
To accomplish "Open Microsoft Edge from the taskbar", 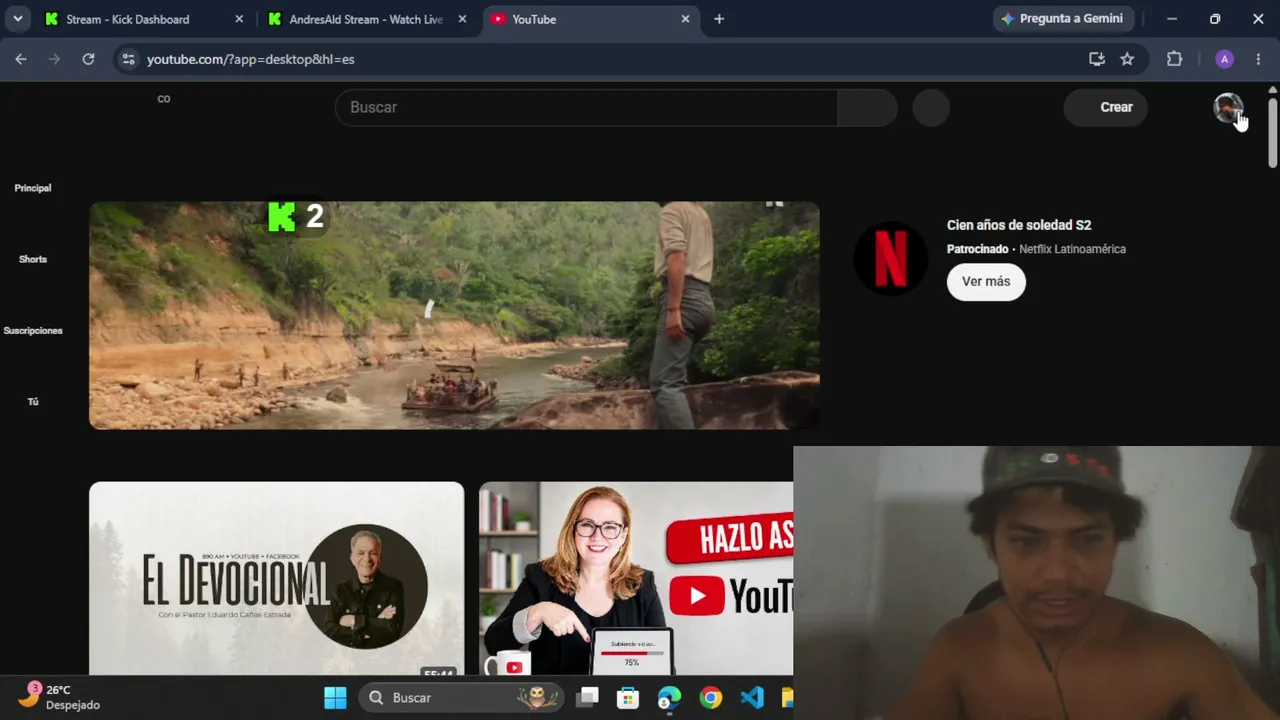I will pos(669,697).
